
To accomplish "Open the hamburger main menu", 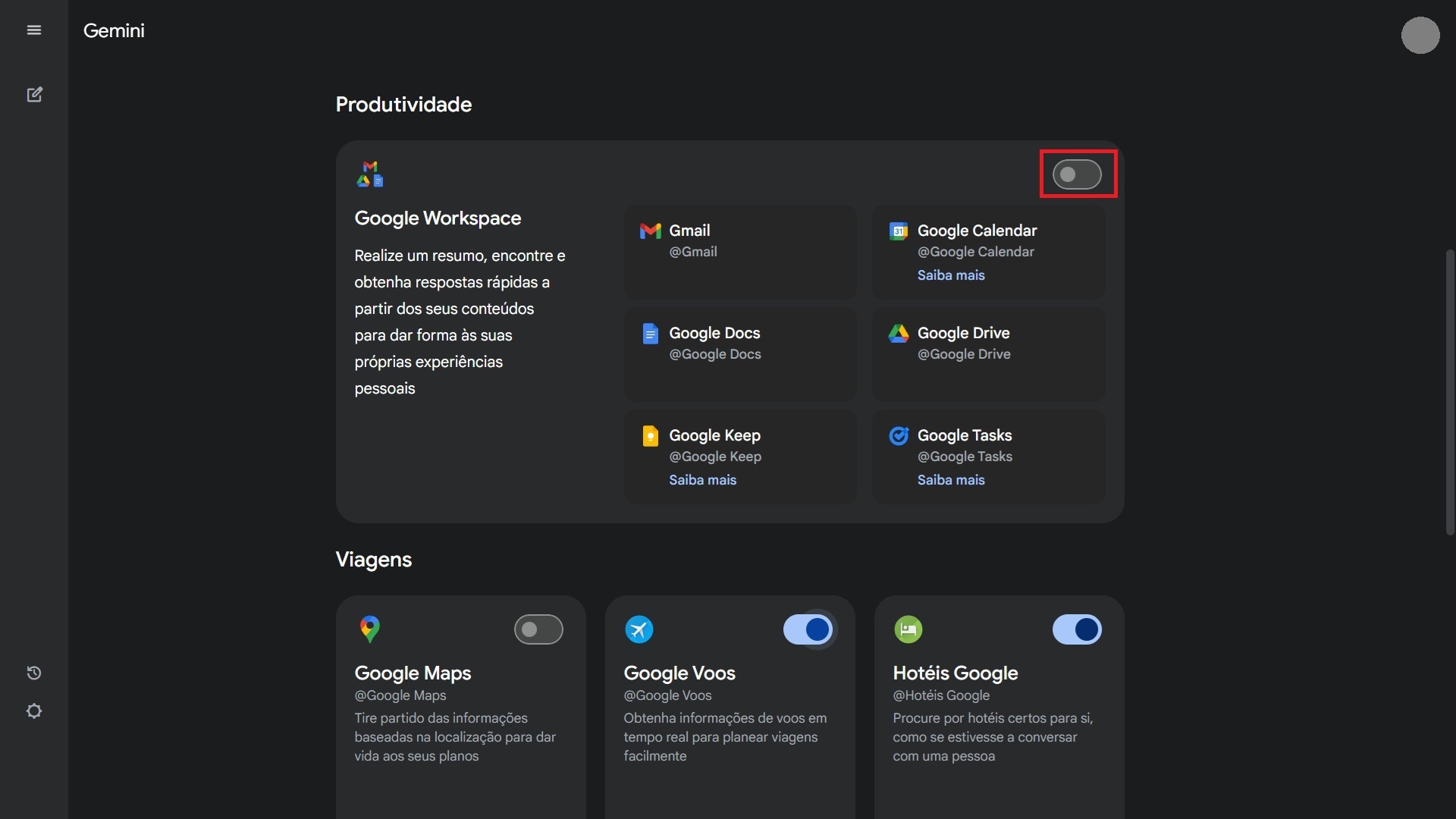I will pos(34,30).
